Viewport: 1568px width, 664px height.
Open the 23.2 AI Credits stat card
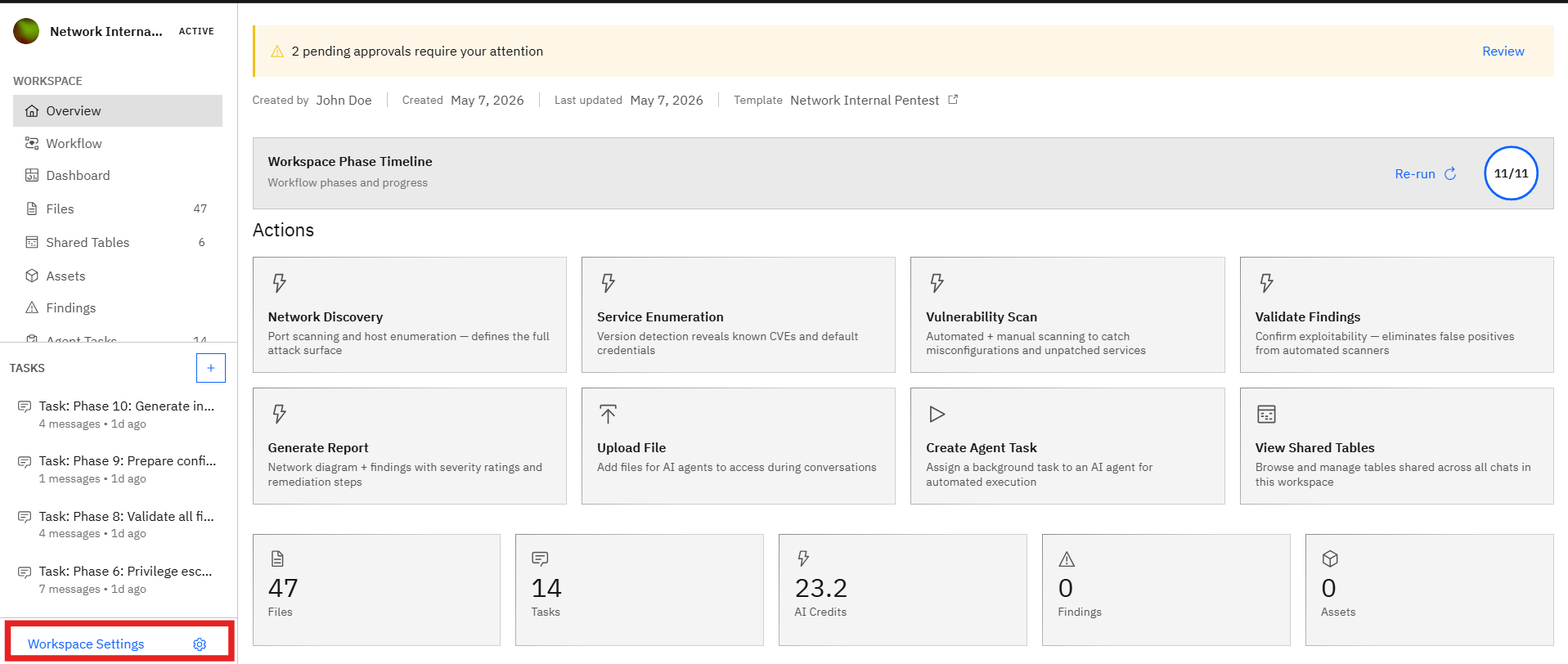(x=903, y=590)
